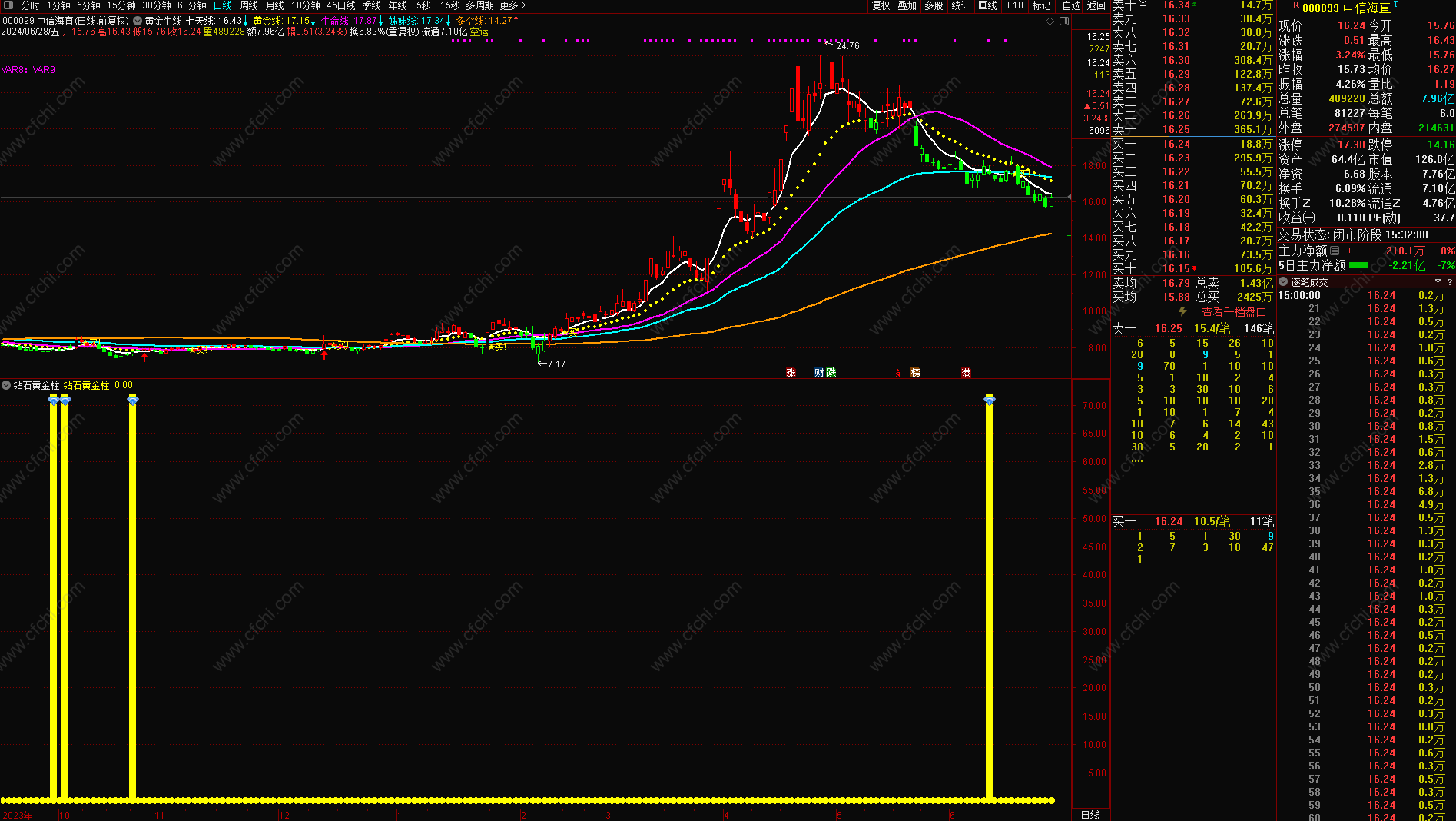Expand 更多 periods menu
Image resolution: width=1456 pixels, height=821 pixels.
[x=512, y=5]
